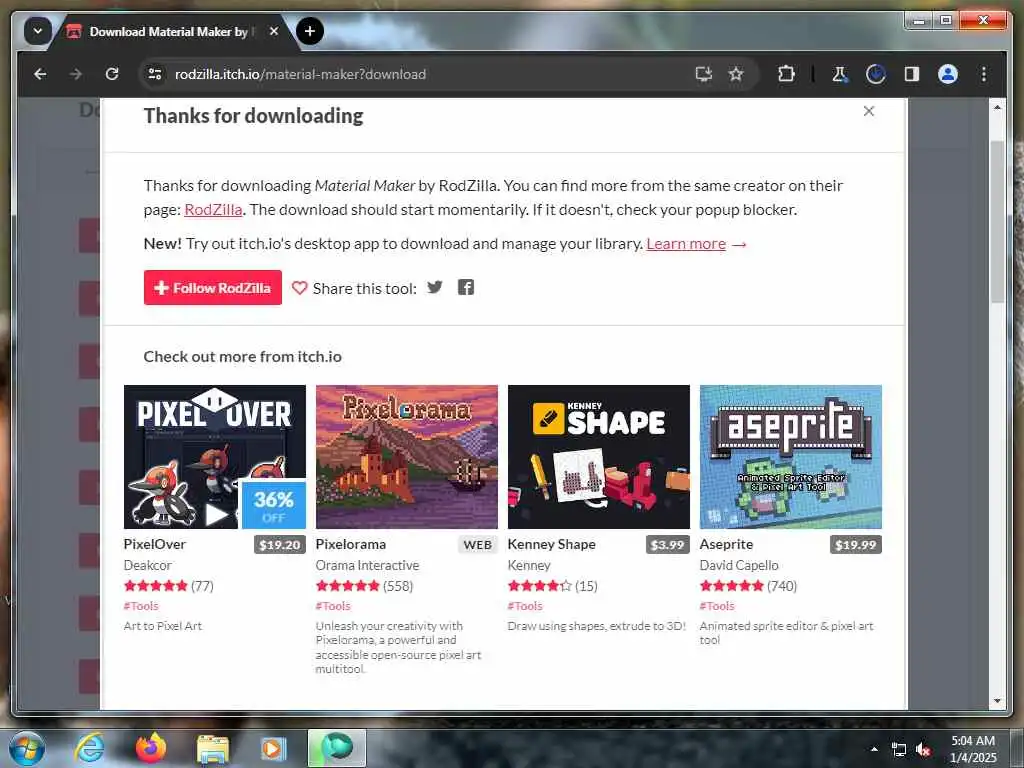Open Windows Media Player taskbar icon
This screenshot has width=1024, height=768.
[x=273, y=749]
